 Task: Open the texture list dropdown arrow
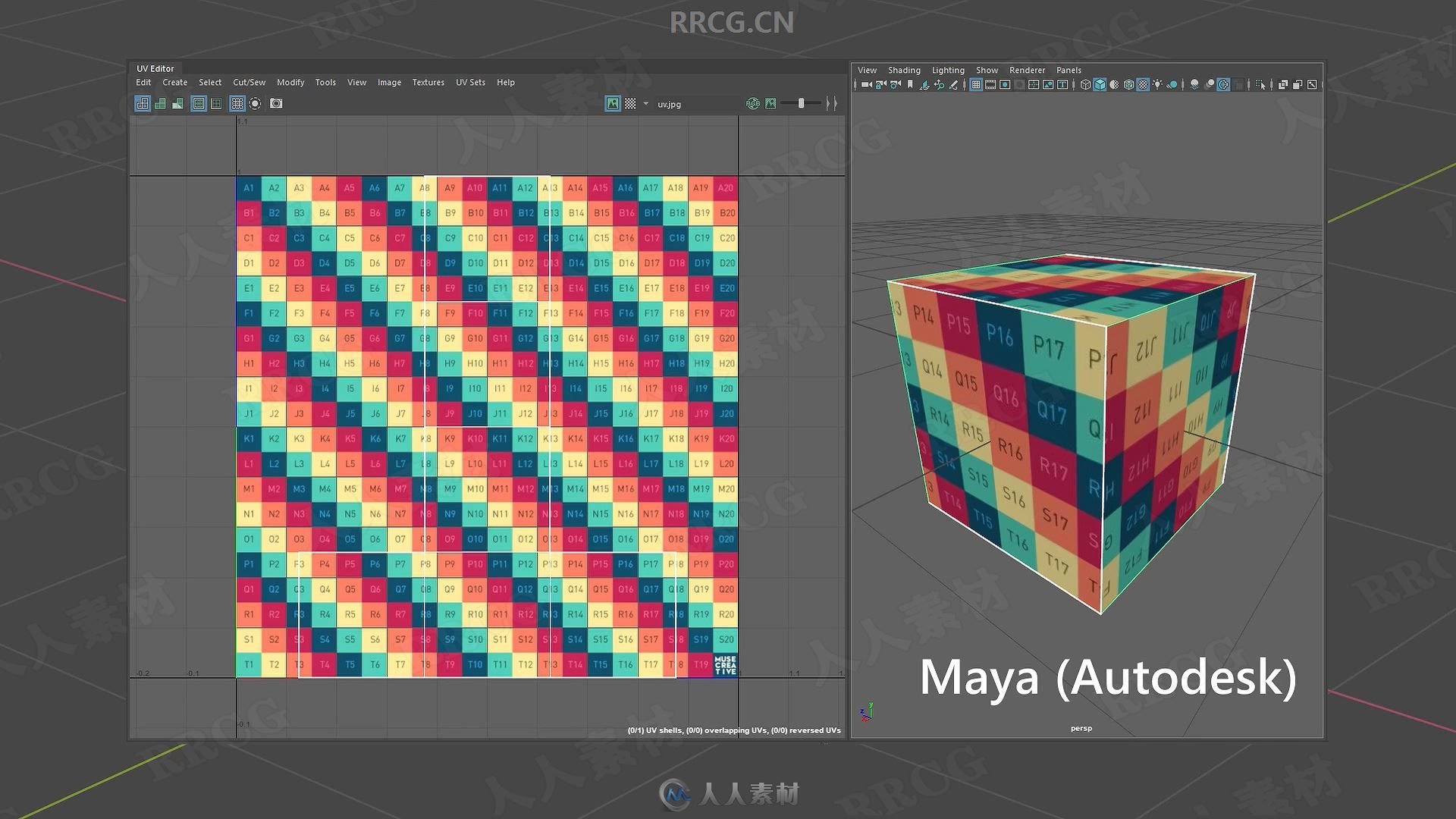pos(645,104)
